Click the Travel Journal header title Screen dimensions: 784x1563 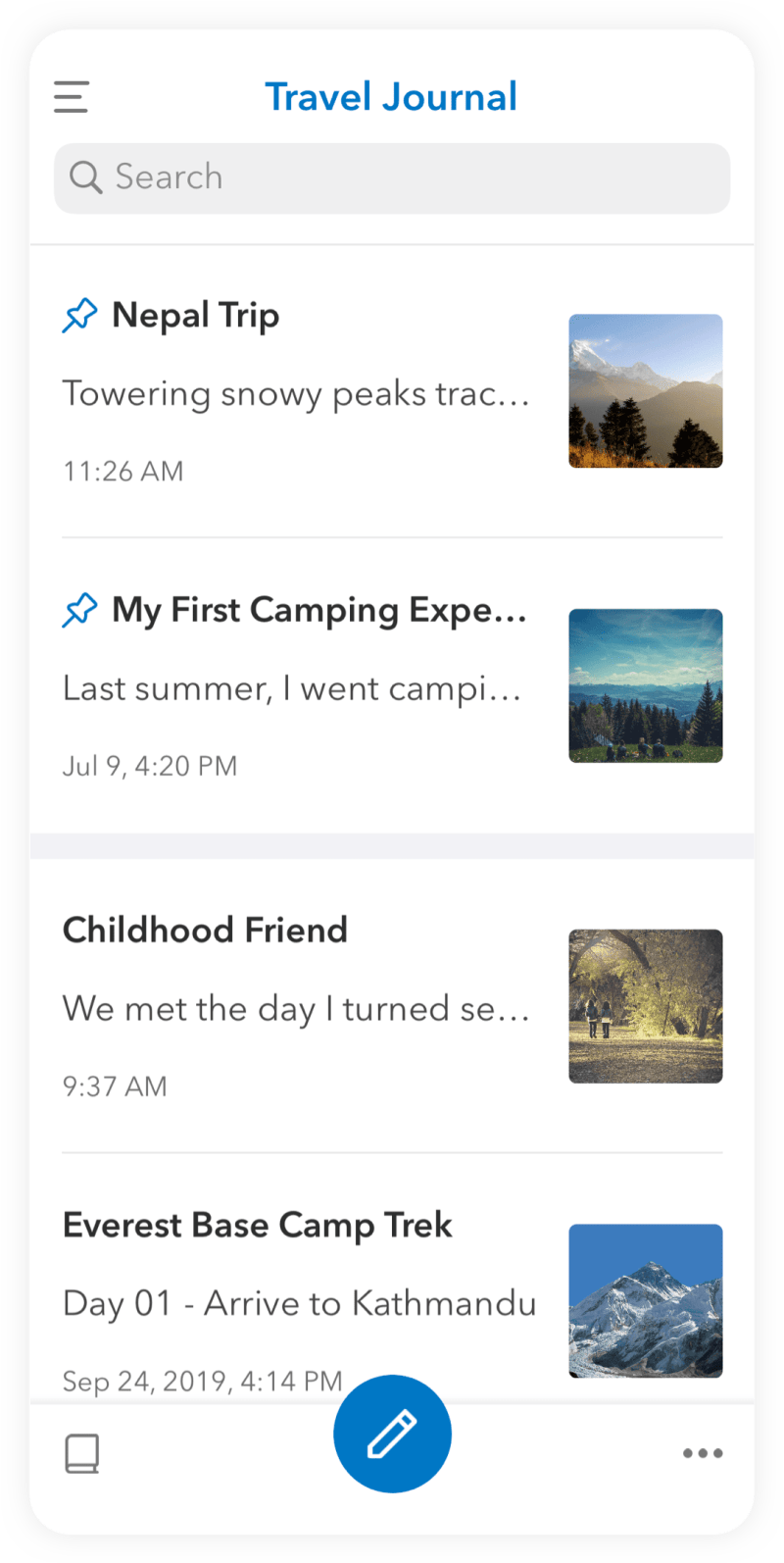(x=391, y=97)
